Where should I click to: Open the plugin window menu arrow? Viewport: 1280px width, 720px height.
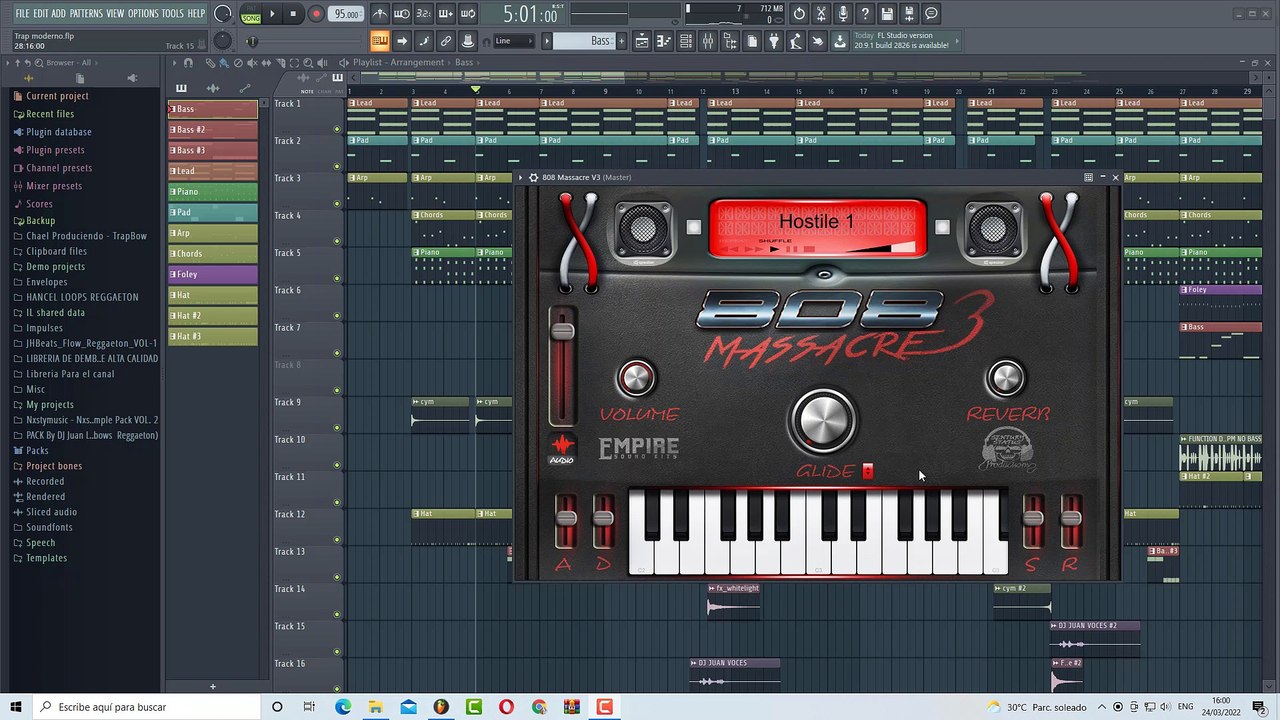[521, 177]
